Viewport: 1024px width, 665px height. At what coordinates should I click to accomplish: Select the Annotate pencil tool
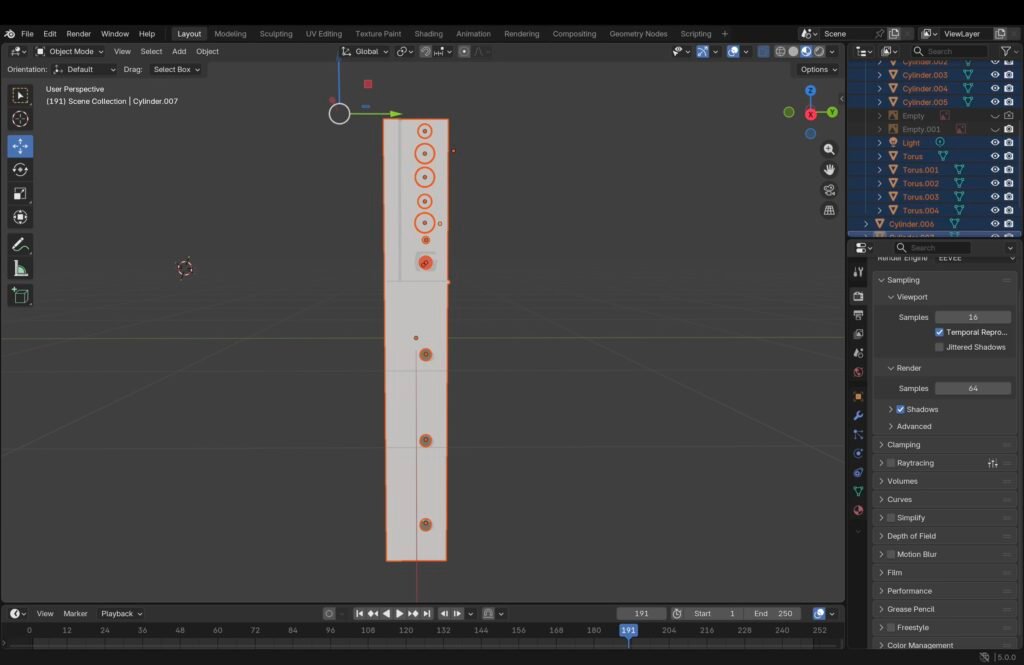[x=20, y=244]
